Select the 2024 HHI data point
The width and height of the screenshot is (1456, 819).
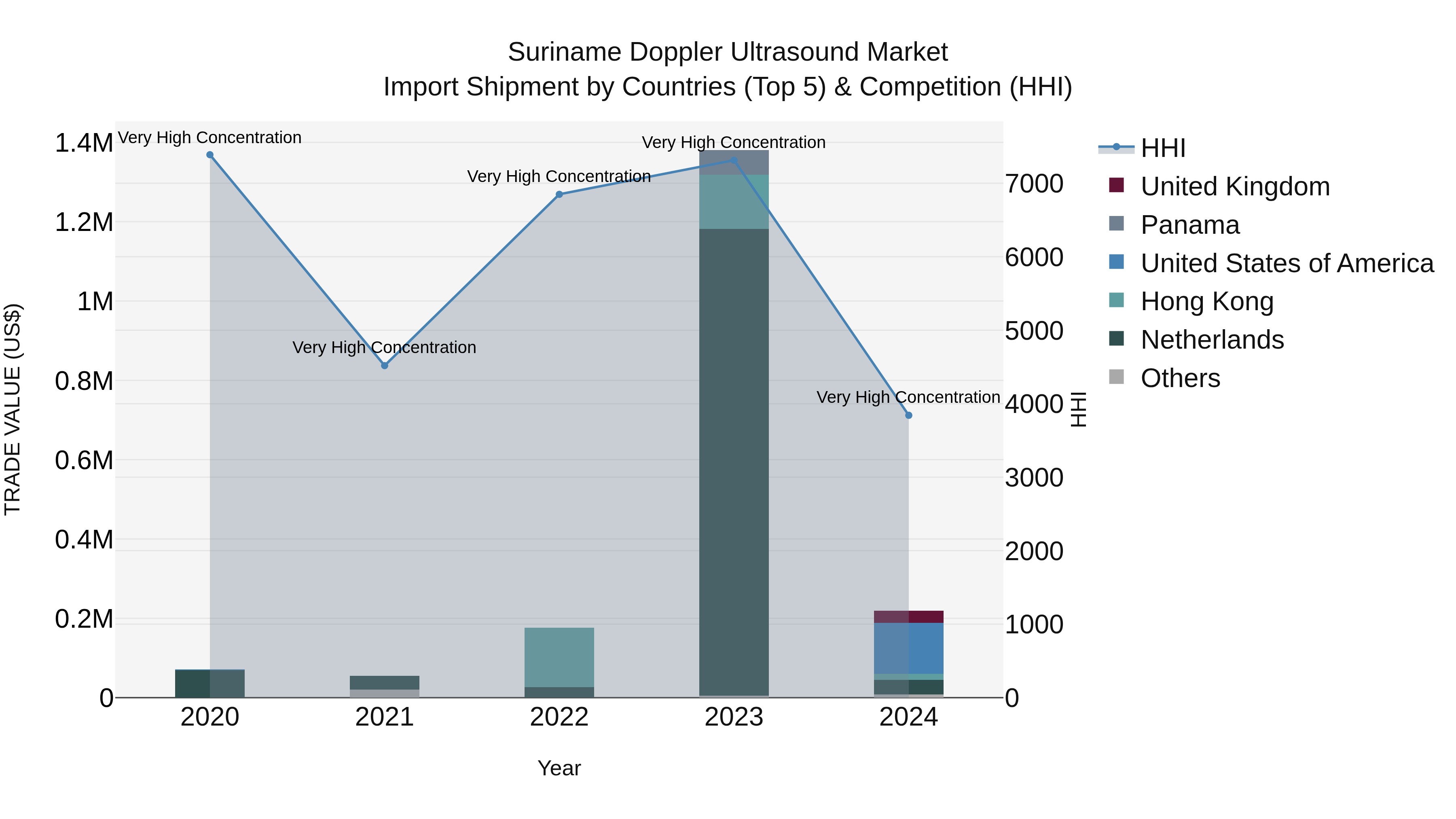pyautogui.click(x=908, y=415)
